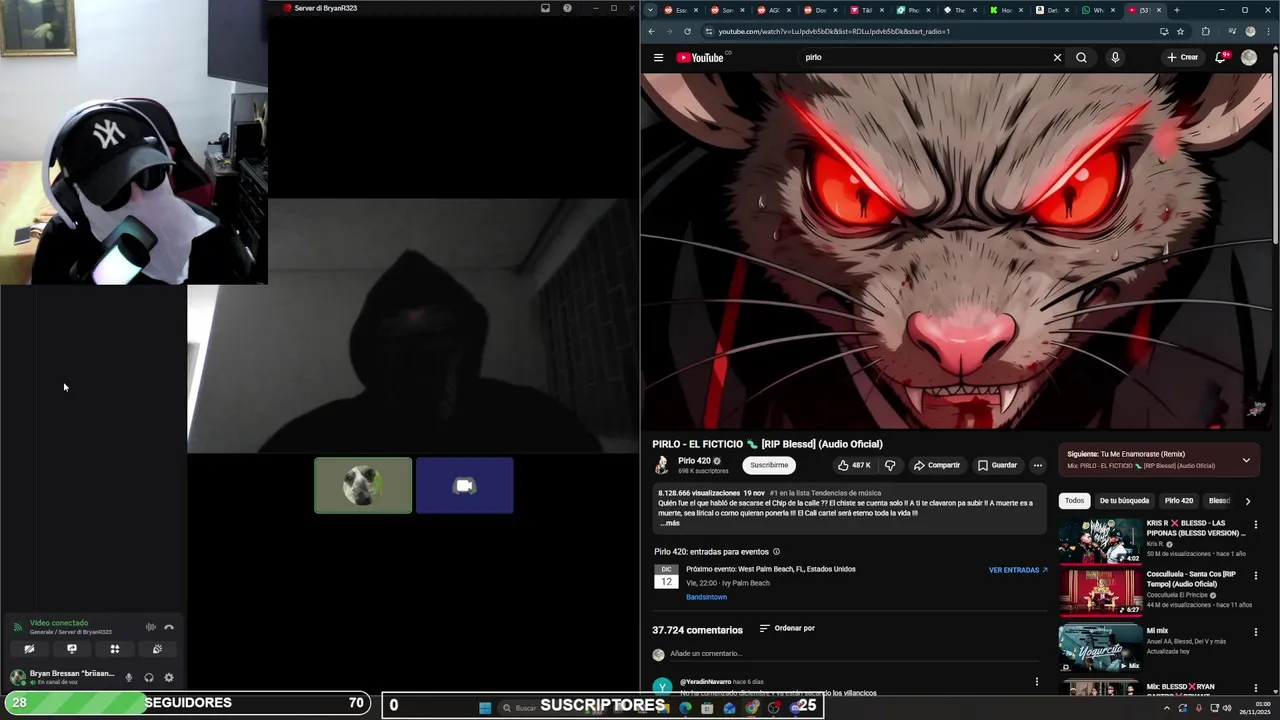Open YouTube notifications bell

pyautogui.click(x=1220, y=57)
